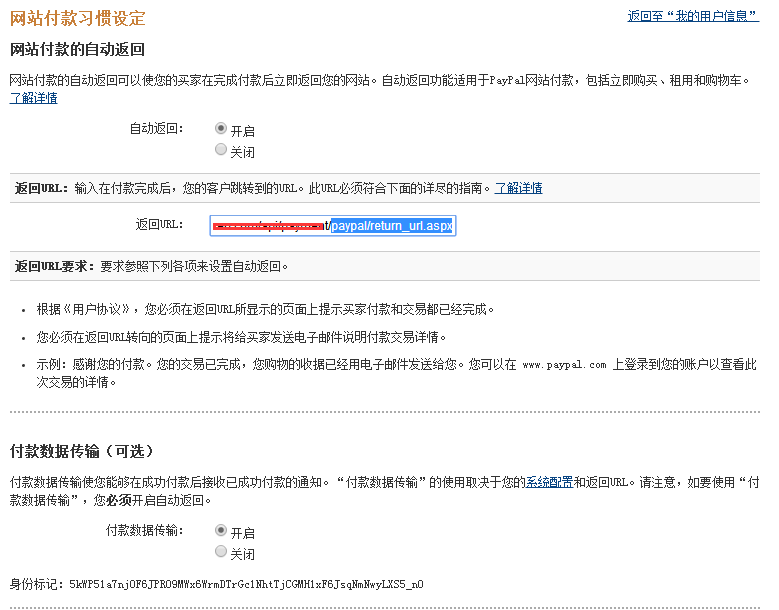Click the 返回URL要求 heading bar
The image size is (779, 610).
(x=150, y=266)
